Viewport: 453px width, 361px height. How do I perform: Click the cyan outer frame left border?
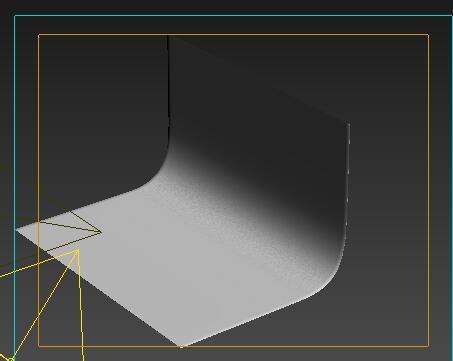point(15,187)
